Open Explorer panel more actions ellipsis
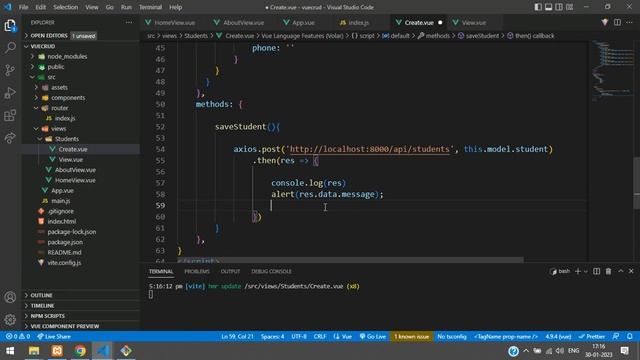Screen dimensions: 640x360 pos(129,22)
